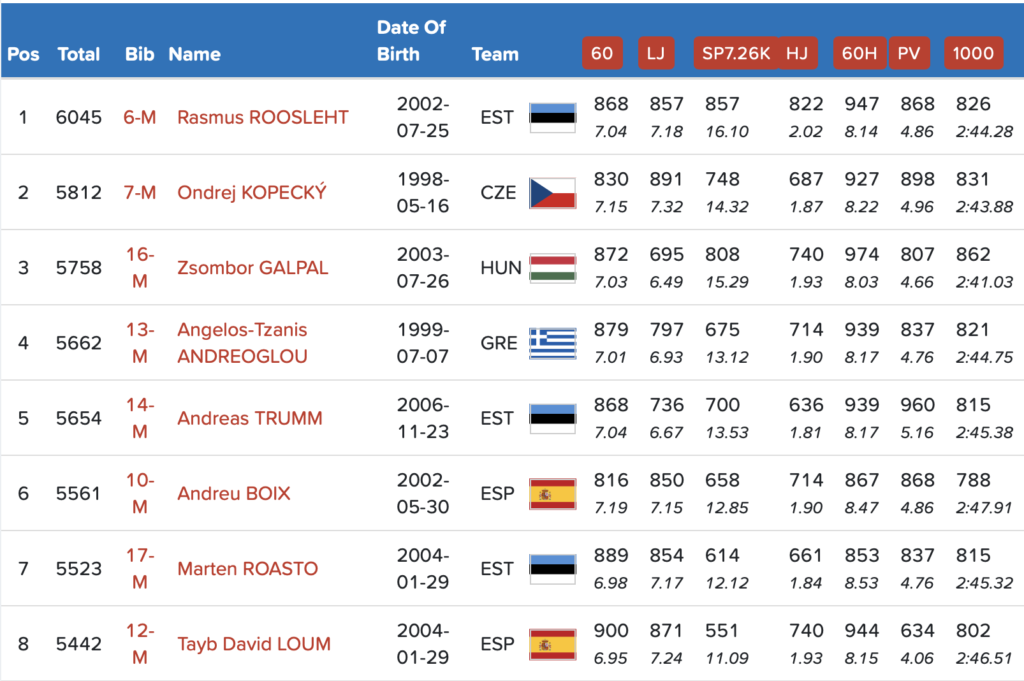Click the Total column header
1024x681 pixels.
pos(79,54)
